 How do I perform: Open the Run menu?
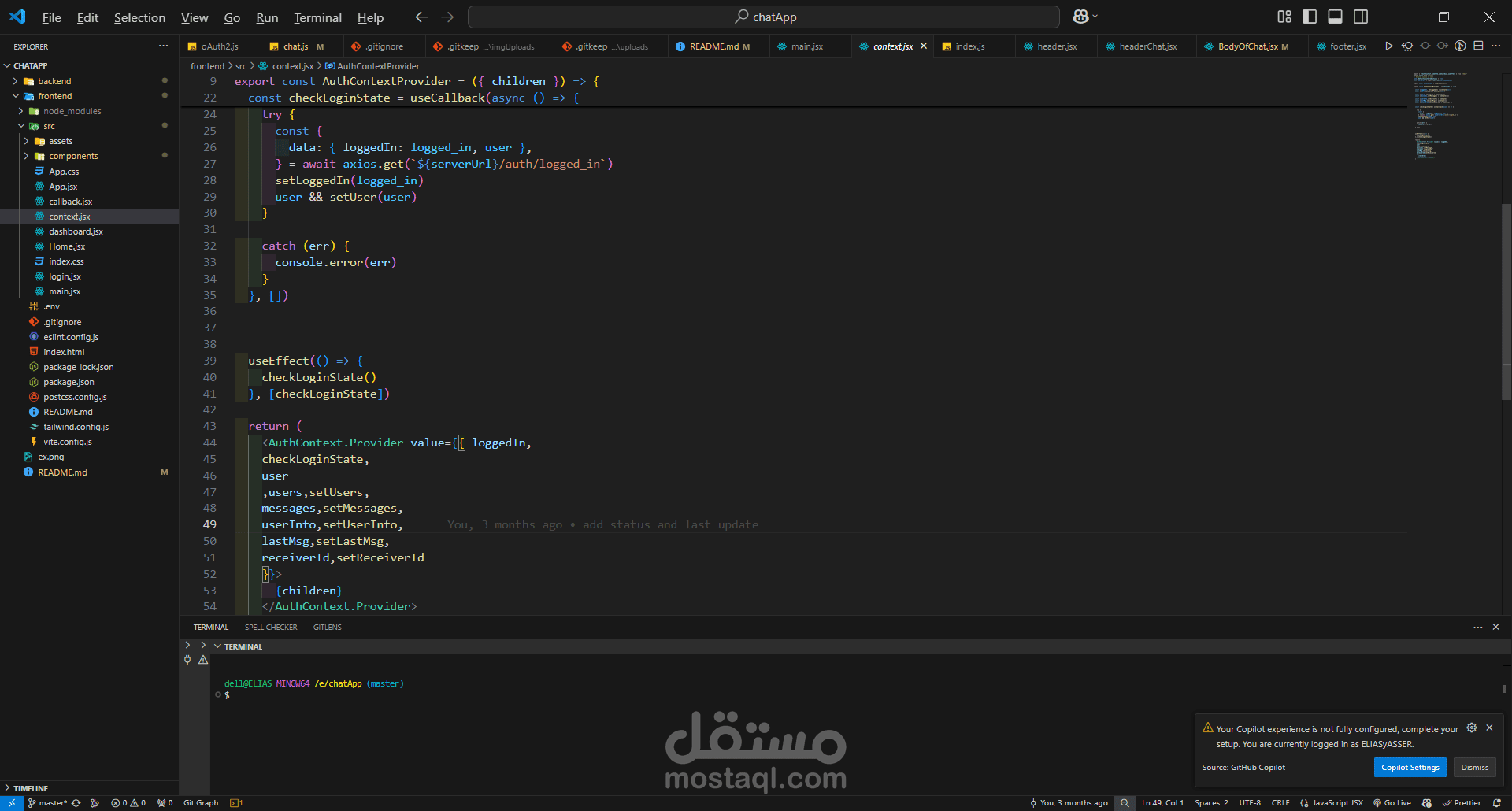267,17
